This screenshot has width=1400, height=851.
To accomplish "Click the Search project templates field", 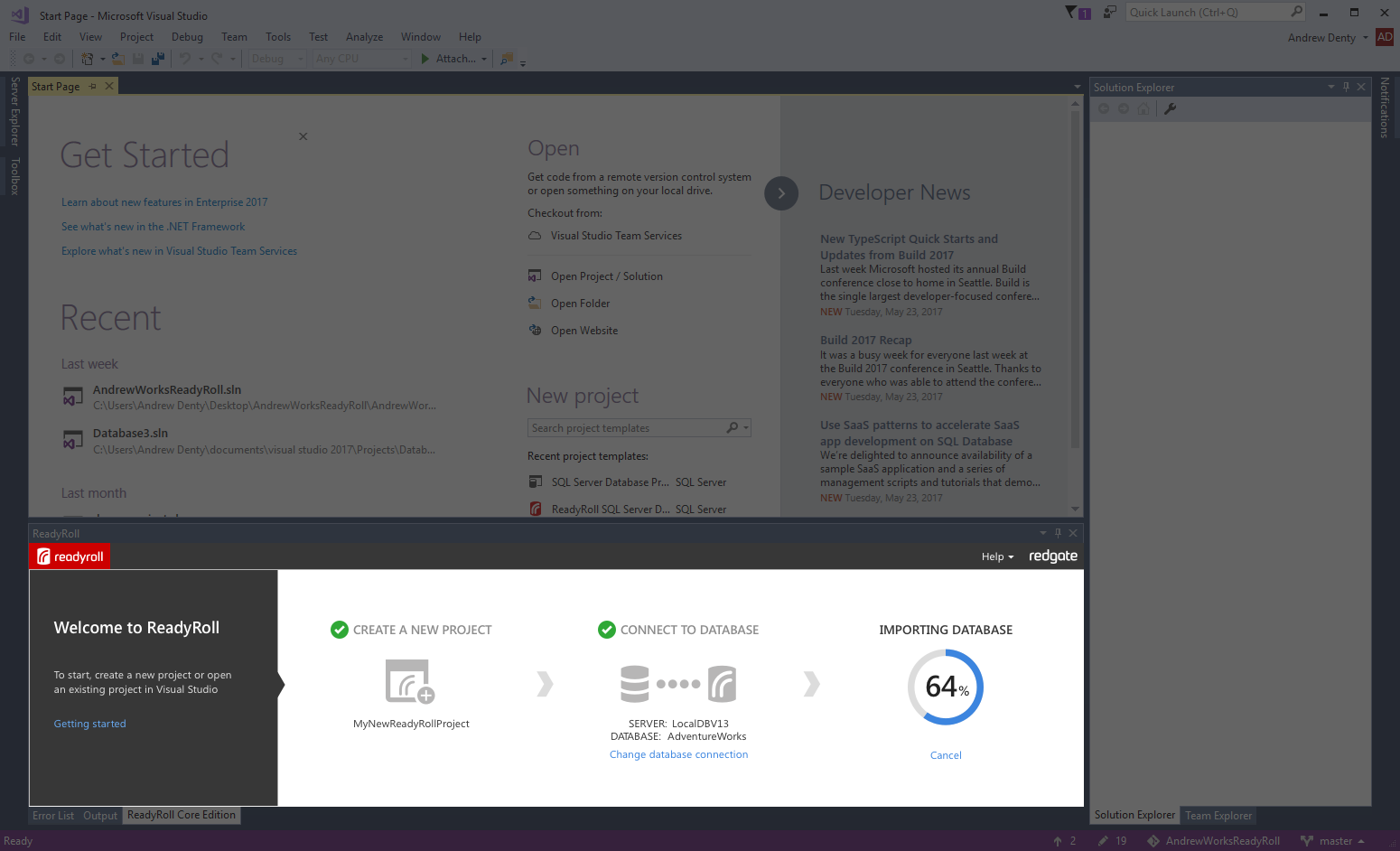I will (627, 428).
